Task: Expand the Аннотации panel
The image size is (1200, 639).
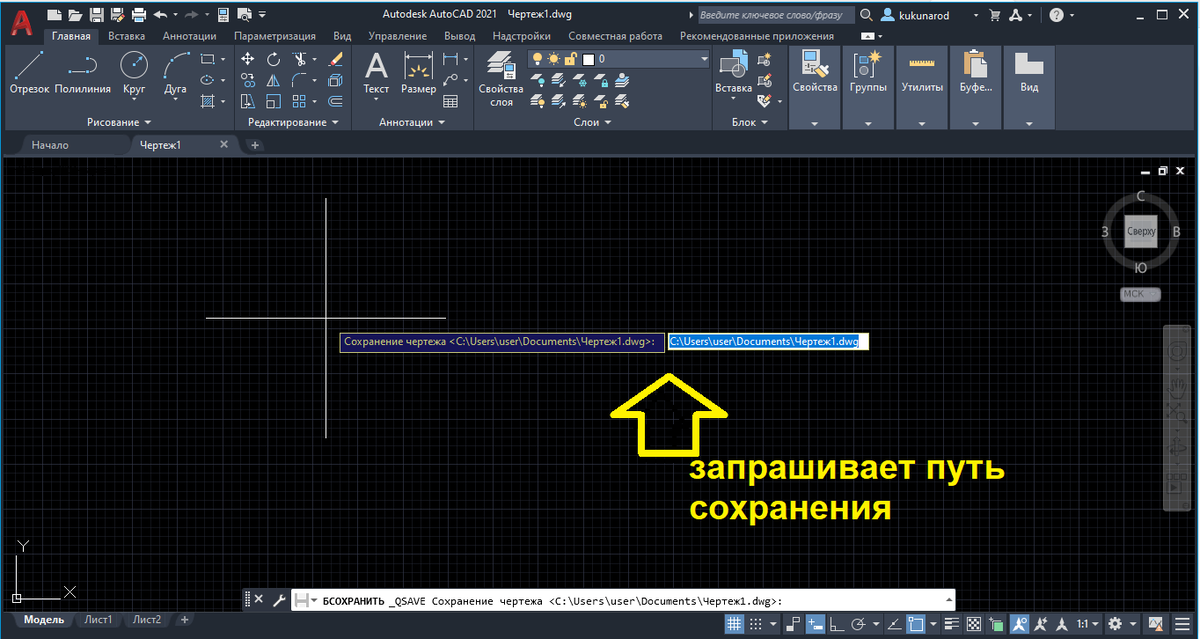Action: pos(412,122)
